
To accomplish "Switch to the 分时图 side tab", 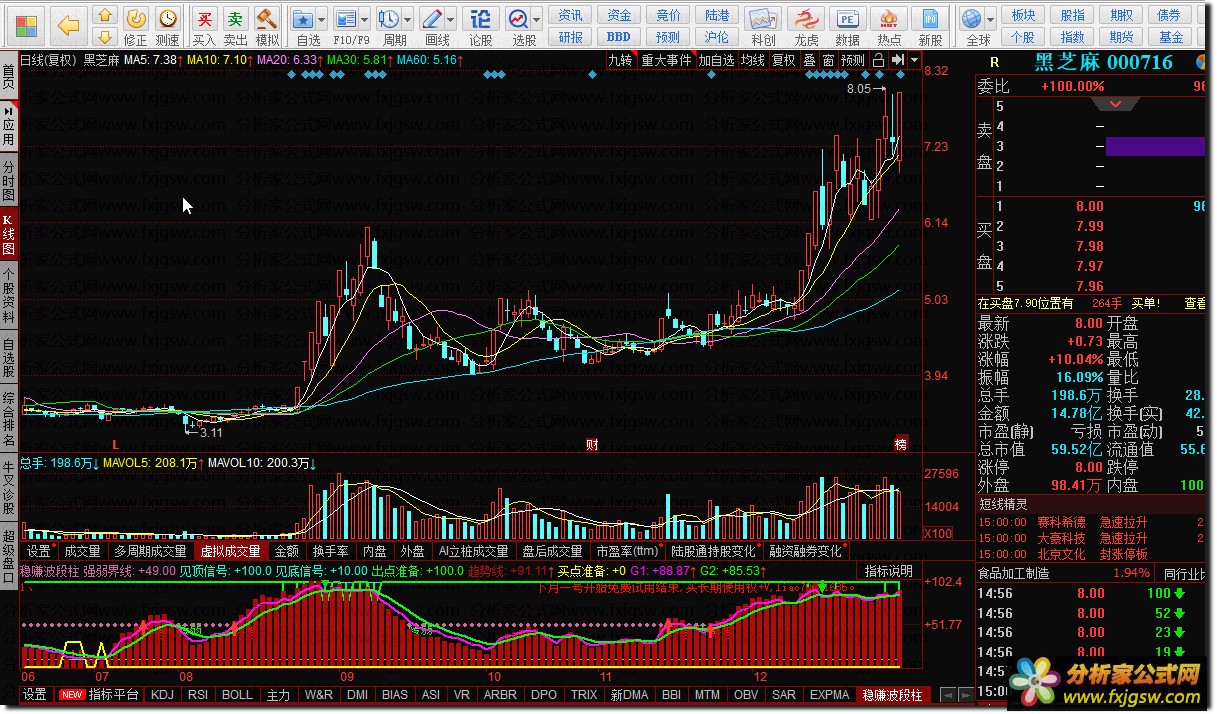I will pyautogui.click(x=9, y=180).
